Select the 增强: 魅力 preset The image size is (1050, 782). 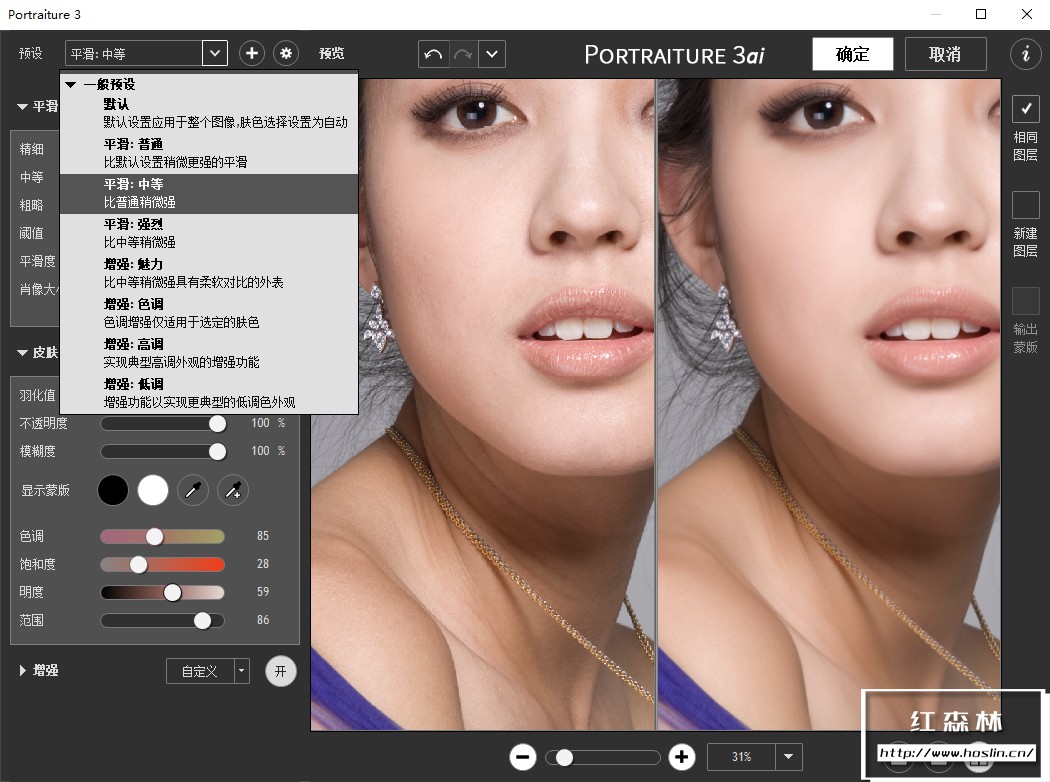tap(209, 274)
